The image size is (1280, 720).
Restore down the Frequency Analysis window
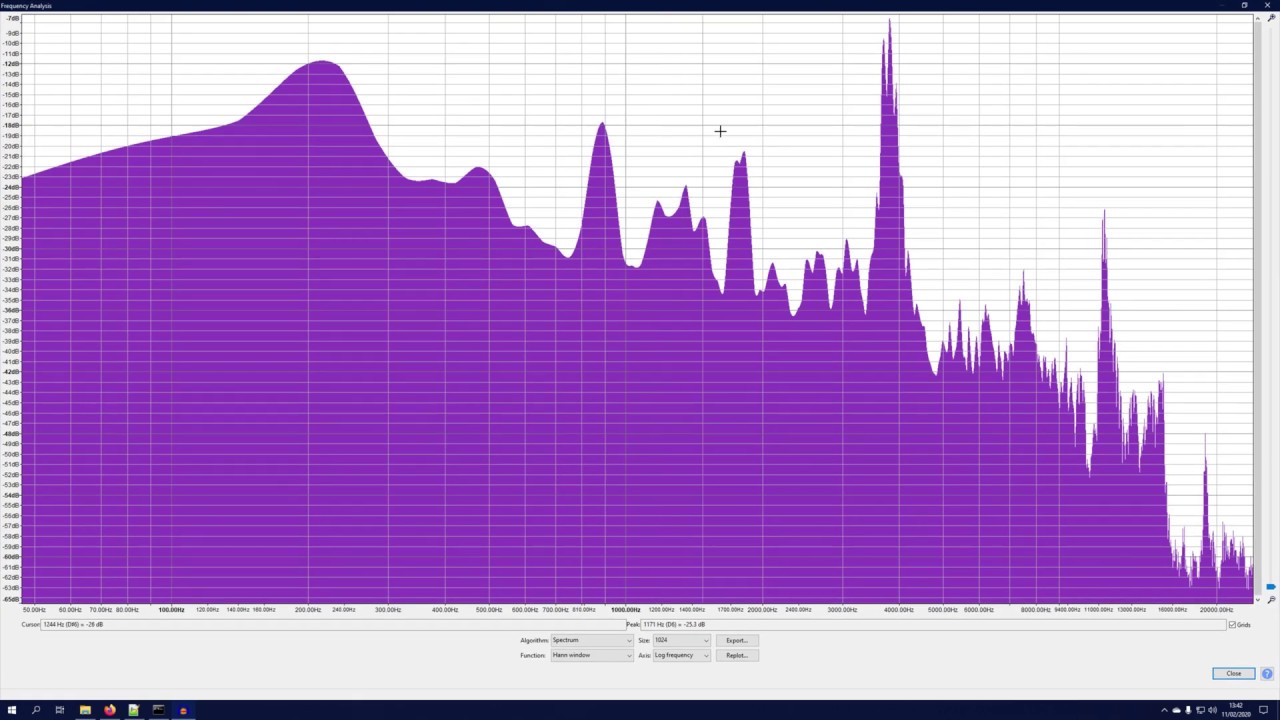click(1244, 5)
